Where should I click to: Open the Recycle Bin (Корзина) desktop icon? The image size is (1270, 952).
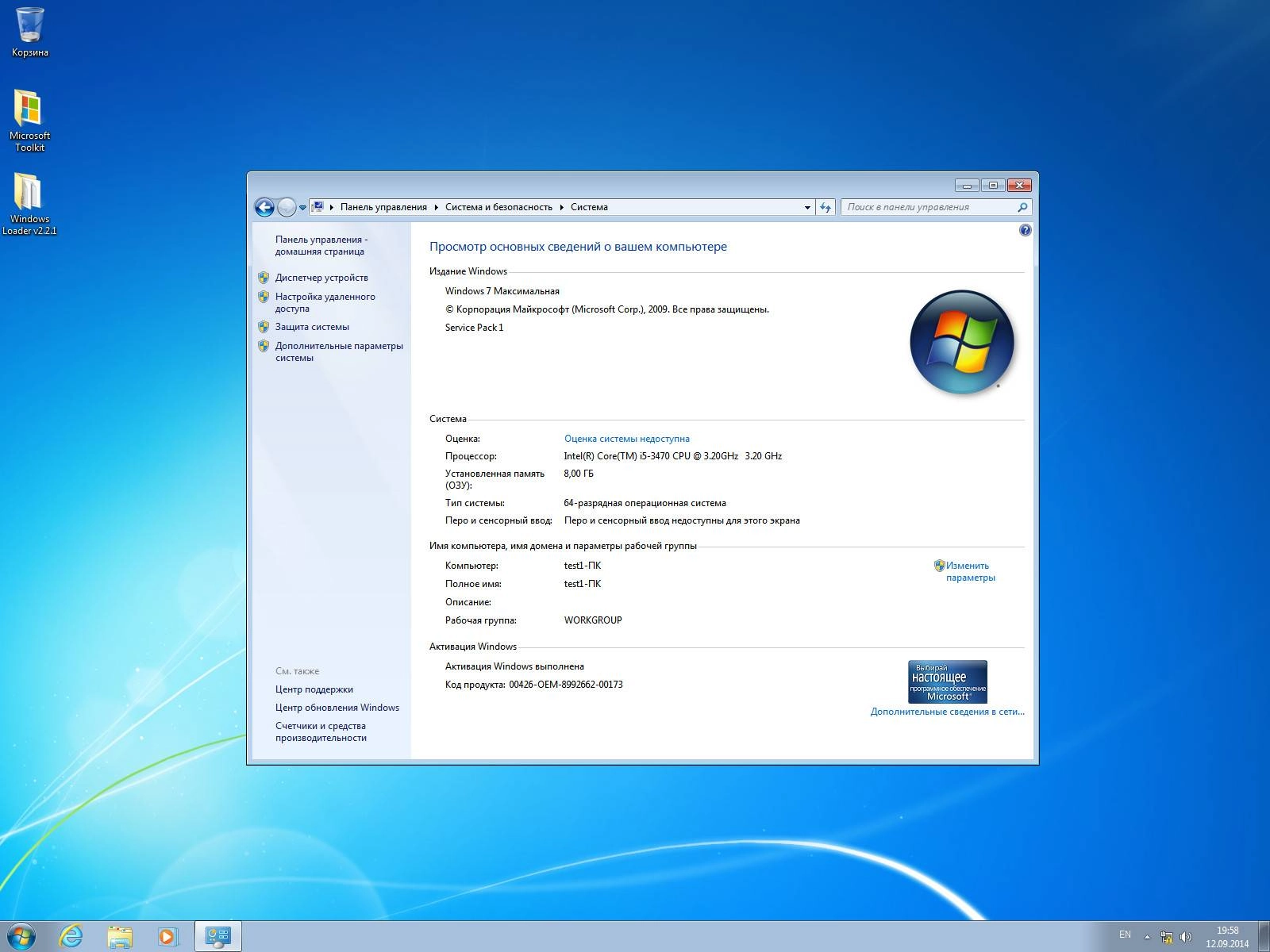click(x=29, y=32)
